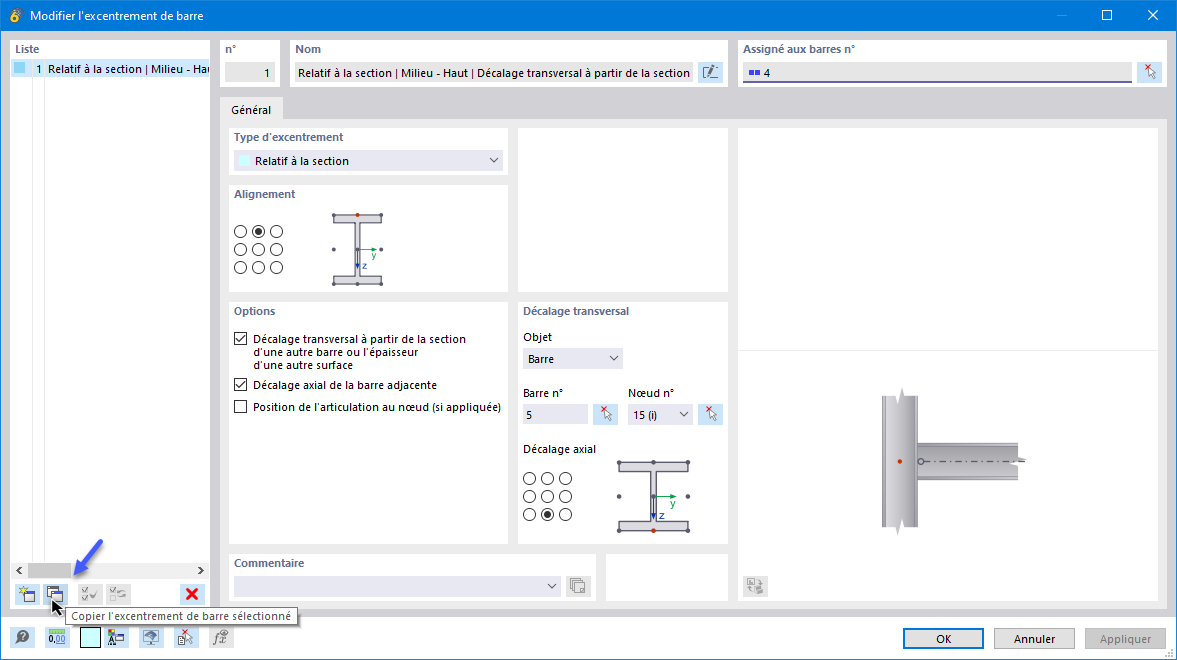
Task: Click the I-section diagram under Décalage axial
Action: click(x=654, y=496)
